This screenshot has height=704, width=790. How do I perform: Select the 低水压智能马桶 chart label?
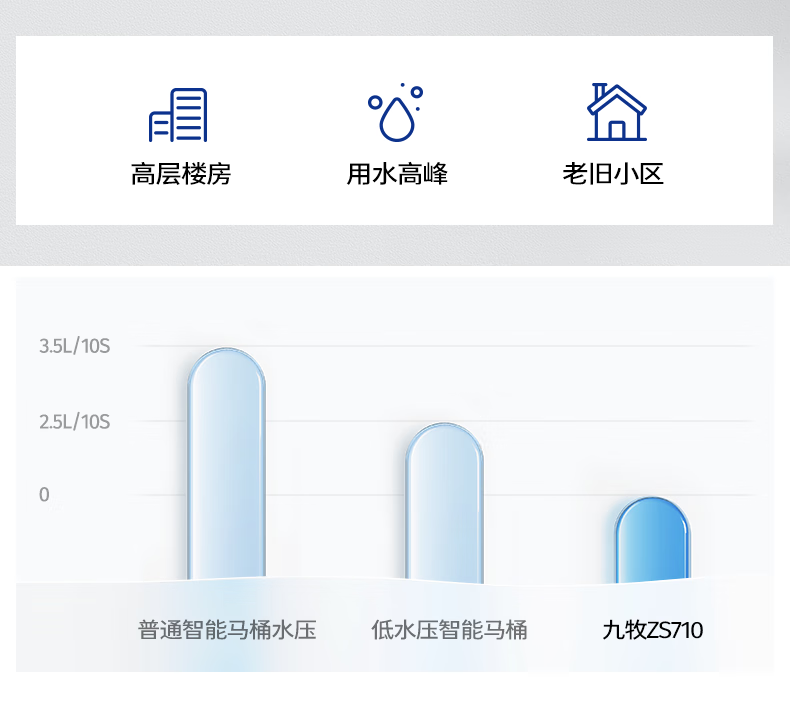(x=449, y=630)
